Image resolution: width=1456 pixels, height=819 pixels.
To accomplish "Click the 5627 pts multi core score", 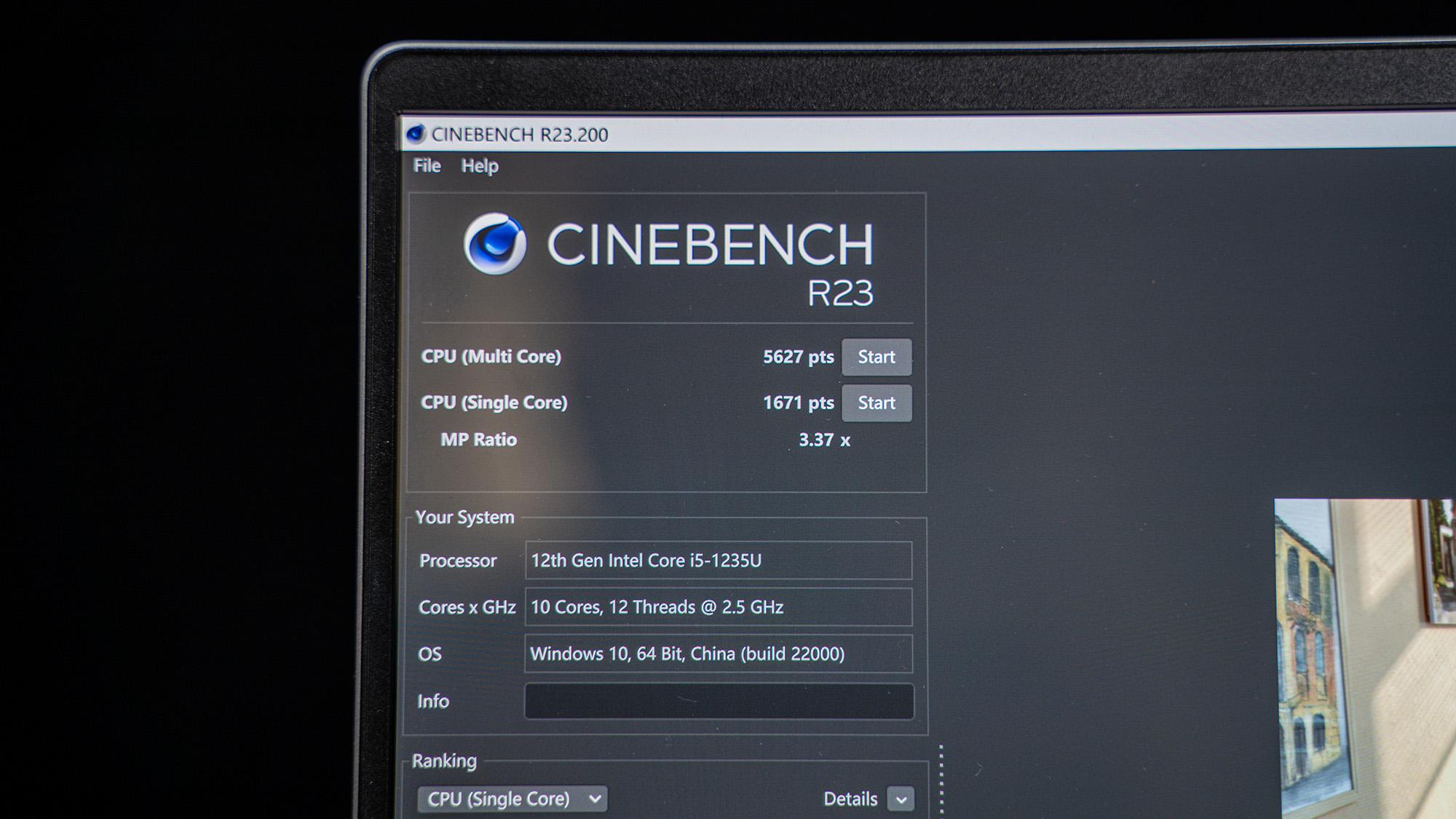I will [798, 357].
